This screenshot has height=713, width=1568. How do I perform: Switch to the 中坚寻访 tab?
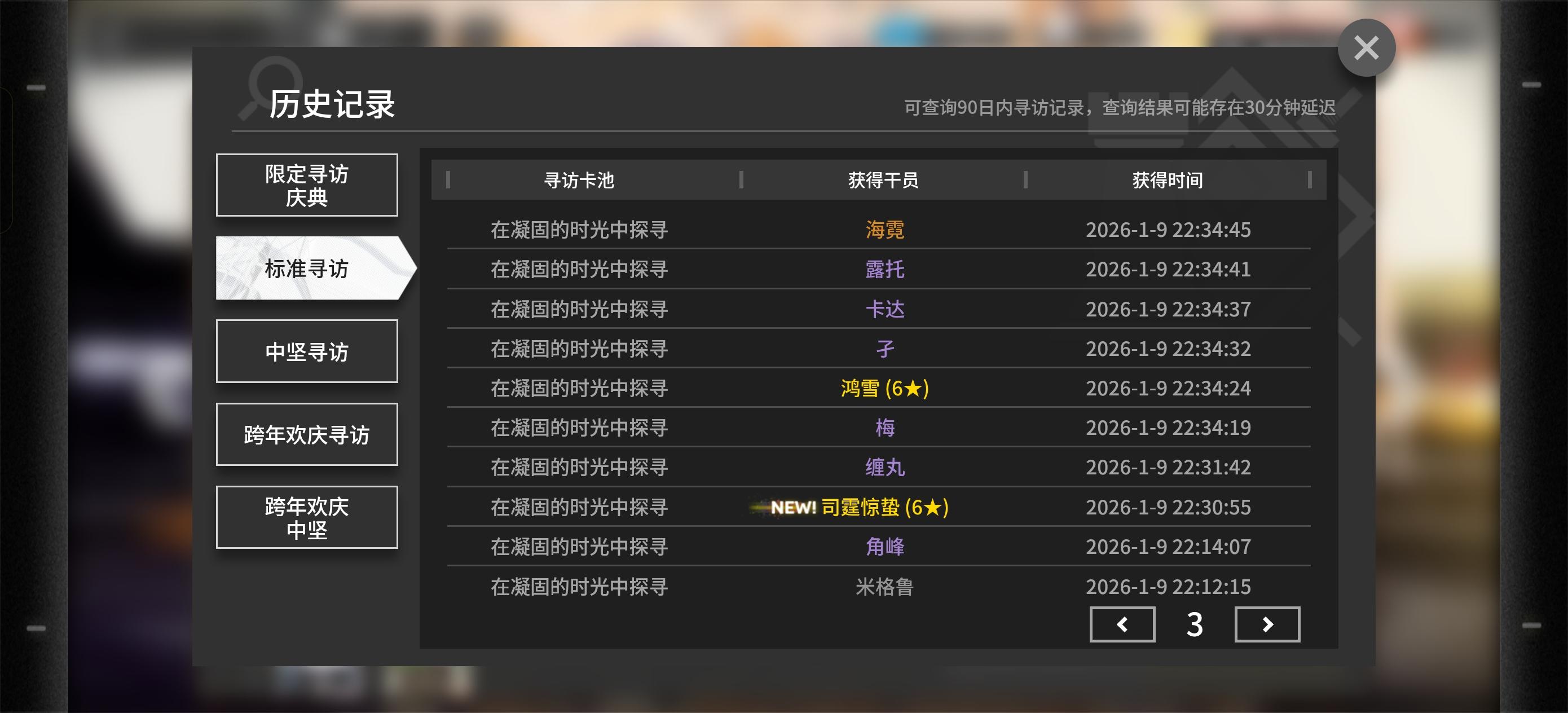point(307,351)
